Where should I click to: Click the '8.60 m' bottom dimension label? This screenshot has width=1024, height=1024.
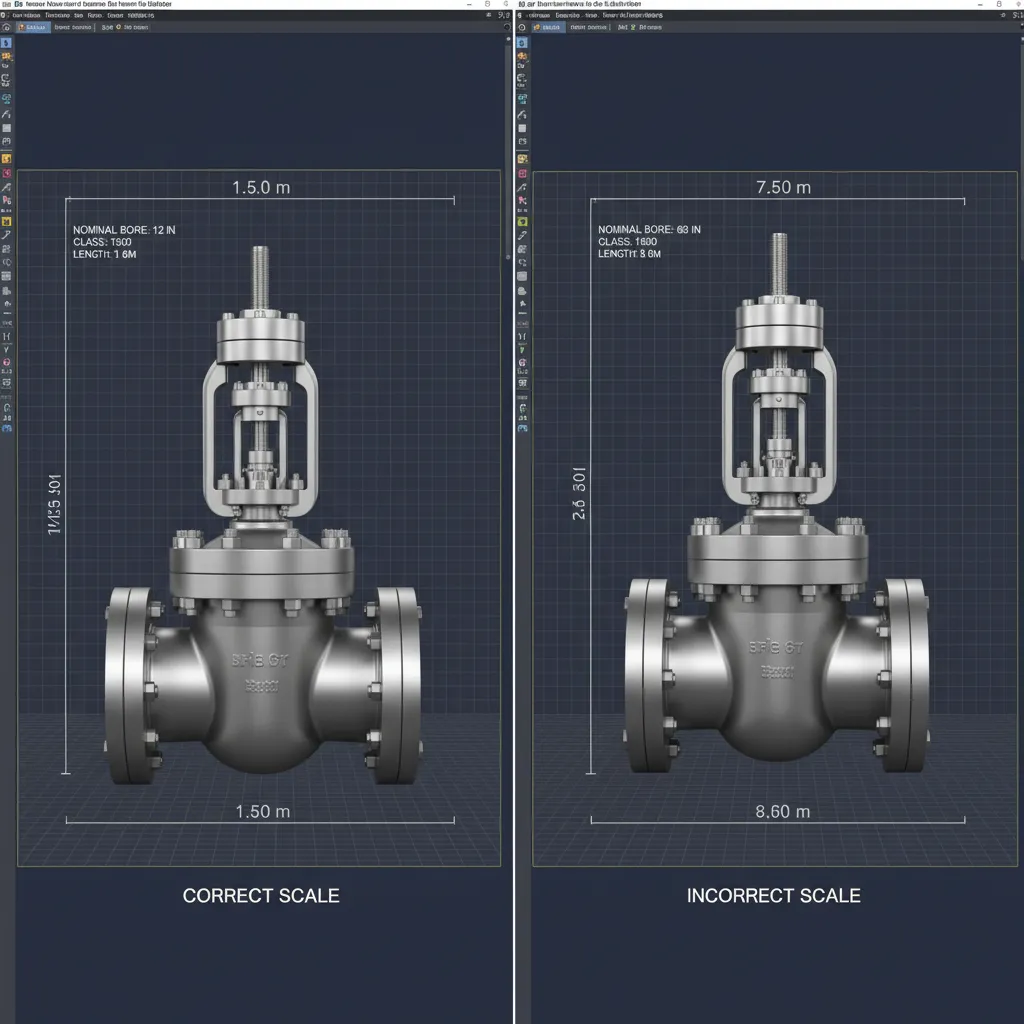coord(782,811)
